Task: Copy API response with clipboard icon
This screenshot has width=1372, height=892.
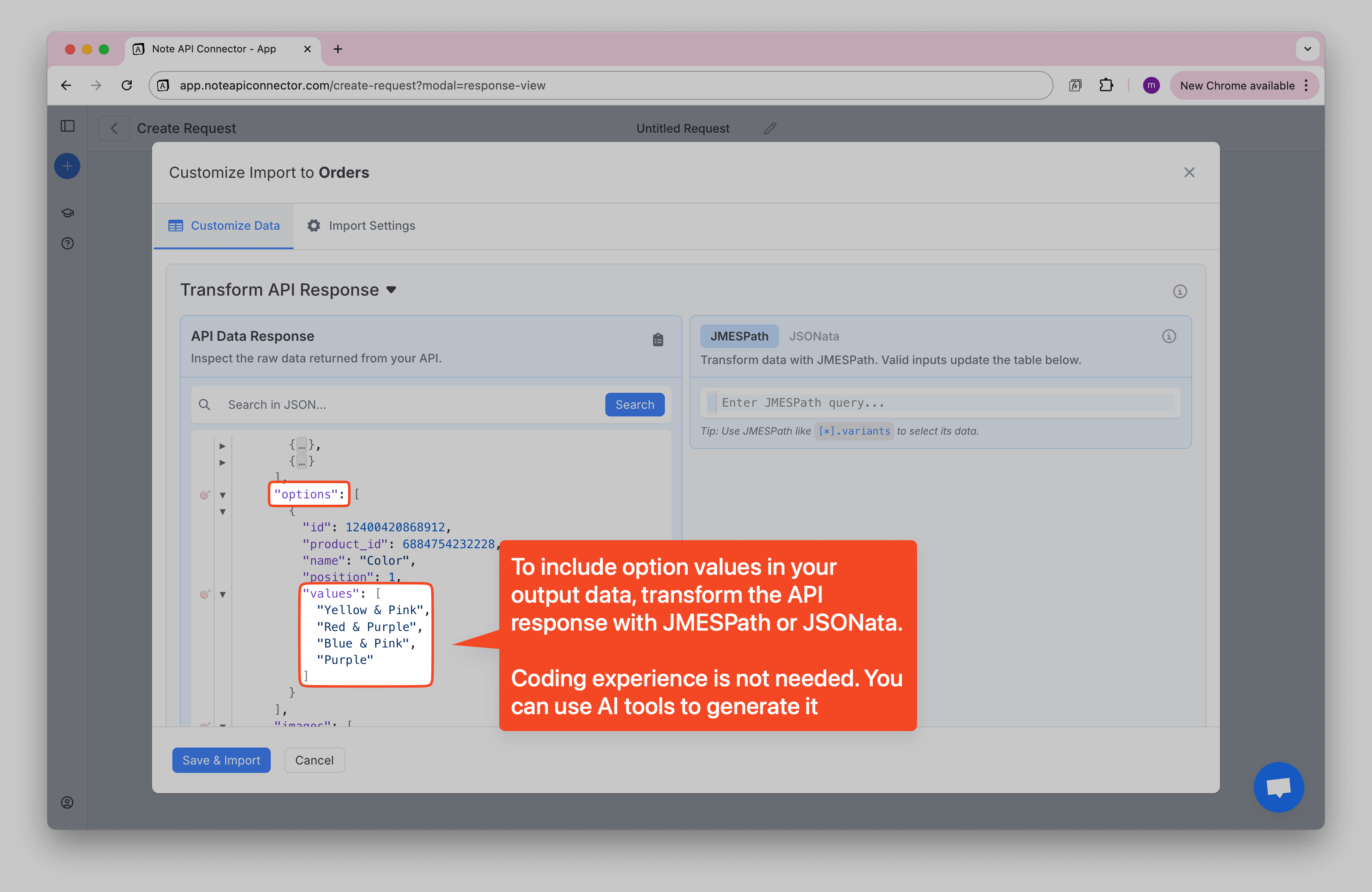Action: coord(658,340)
